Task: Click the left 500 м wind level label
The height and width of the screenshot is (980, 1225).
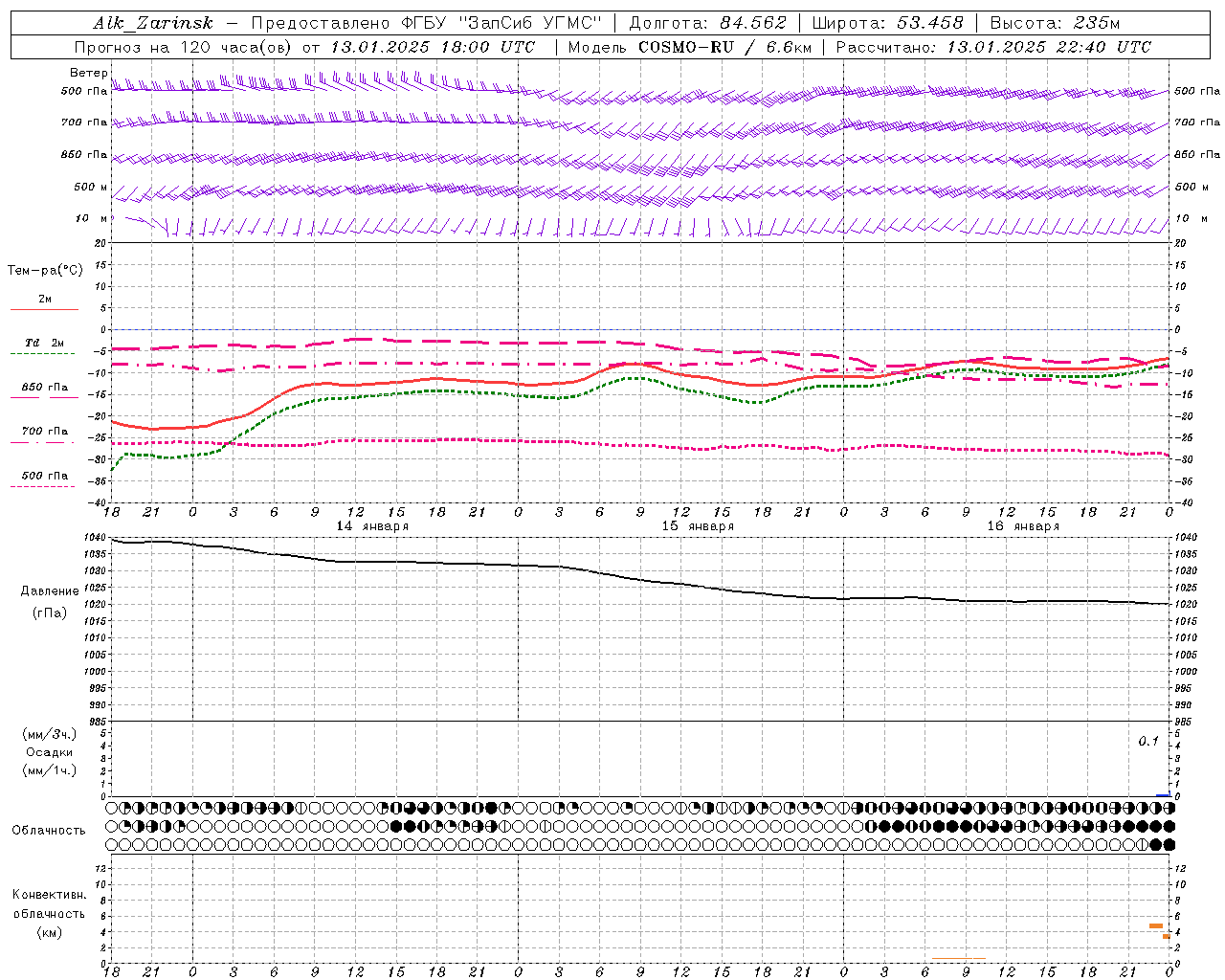Action: click(x=91, y=187)
